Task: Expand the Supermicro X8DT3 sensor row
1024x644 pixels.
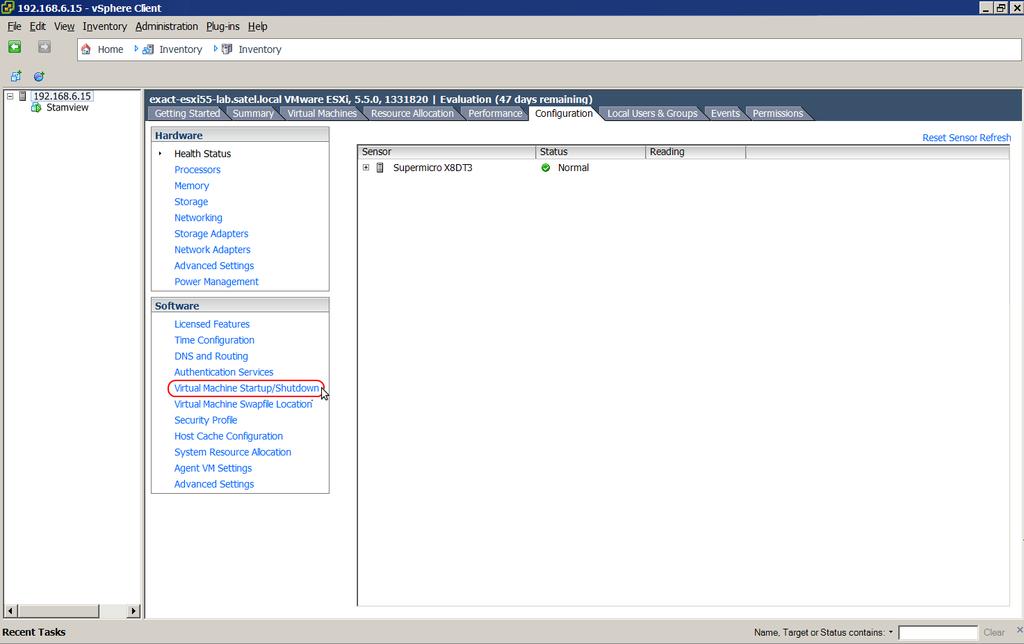Action: click(366, 167)
